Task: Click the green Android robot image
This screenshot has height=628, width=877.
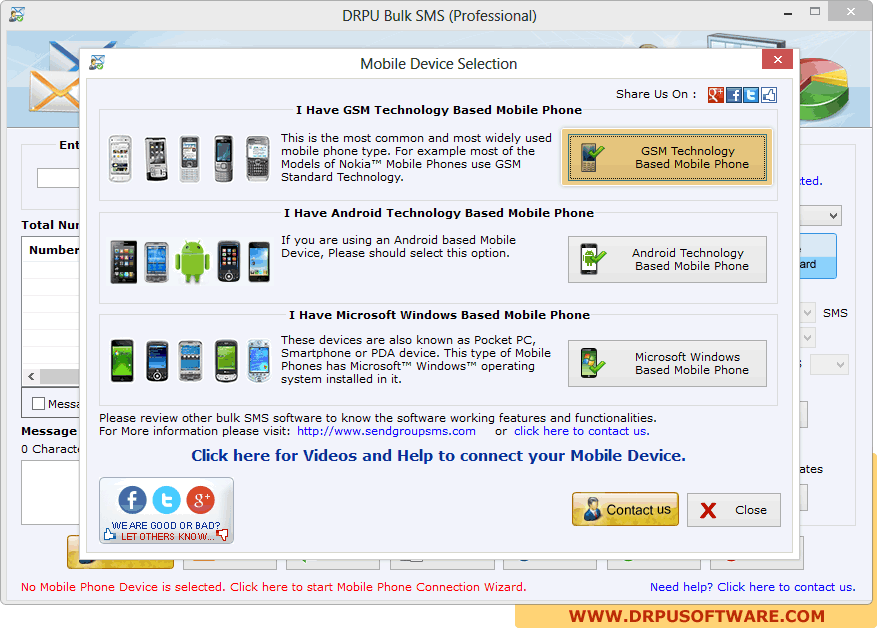Action: pos(192,261)
